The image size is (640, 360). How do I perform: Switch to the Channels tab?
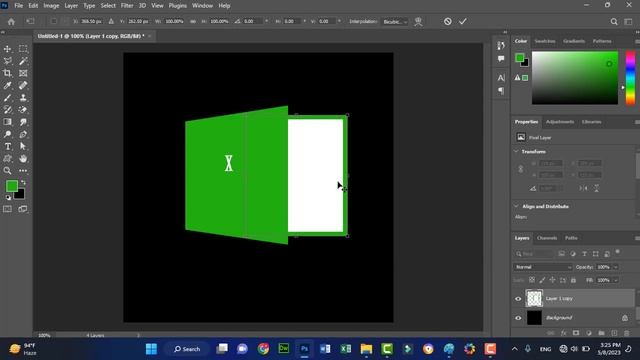coord(547,238)
